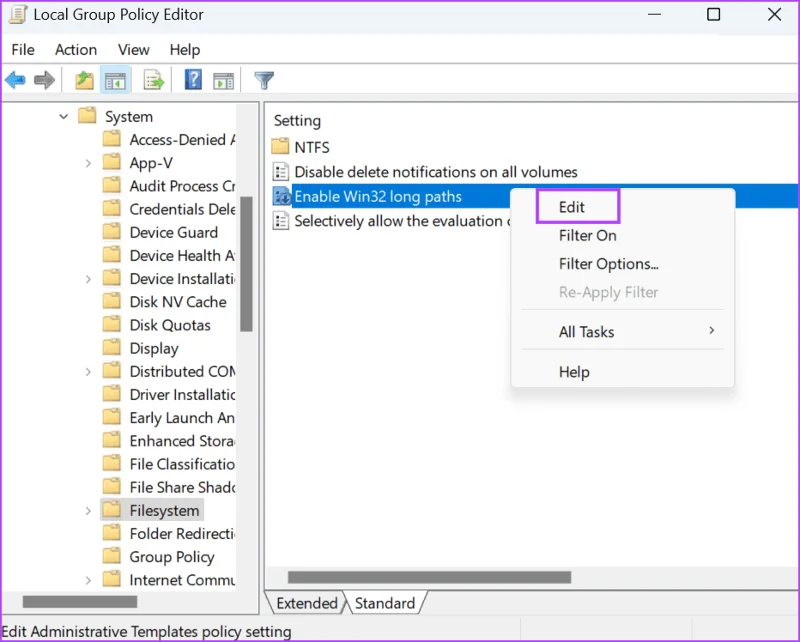Screen dimensions: 800x642
Task: Select the File Share Shadow Copy tree item
Action: 182,487
